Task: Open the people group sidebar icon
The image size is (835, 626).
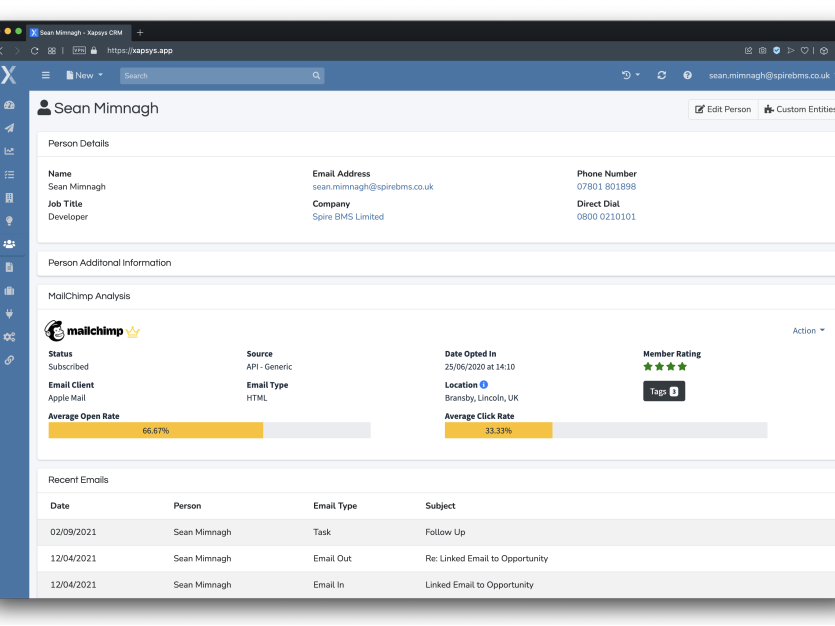Action: (10, 244)
